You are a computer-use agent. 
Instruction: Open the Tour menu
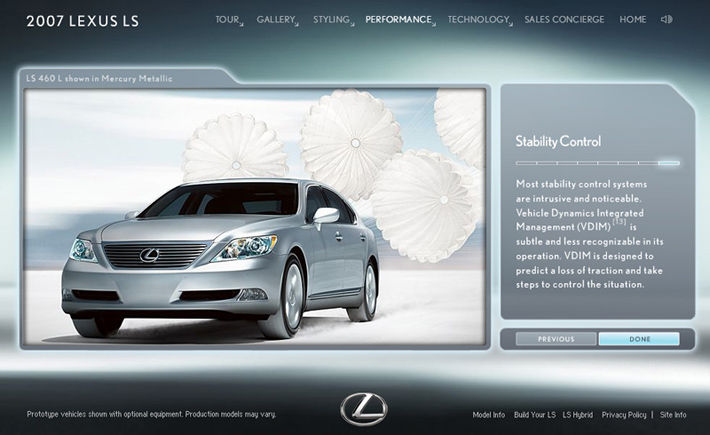click(227, 19)
